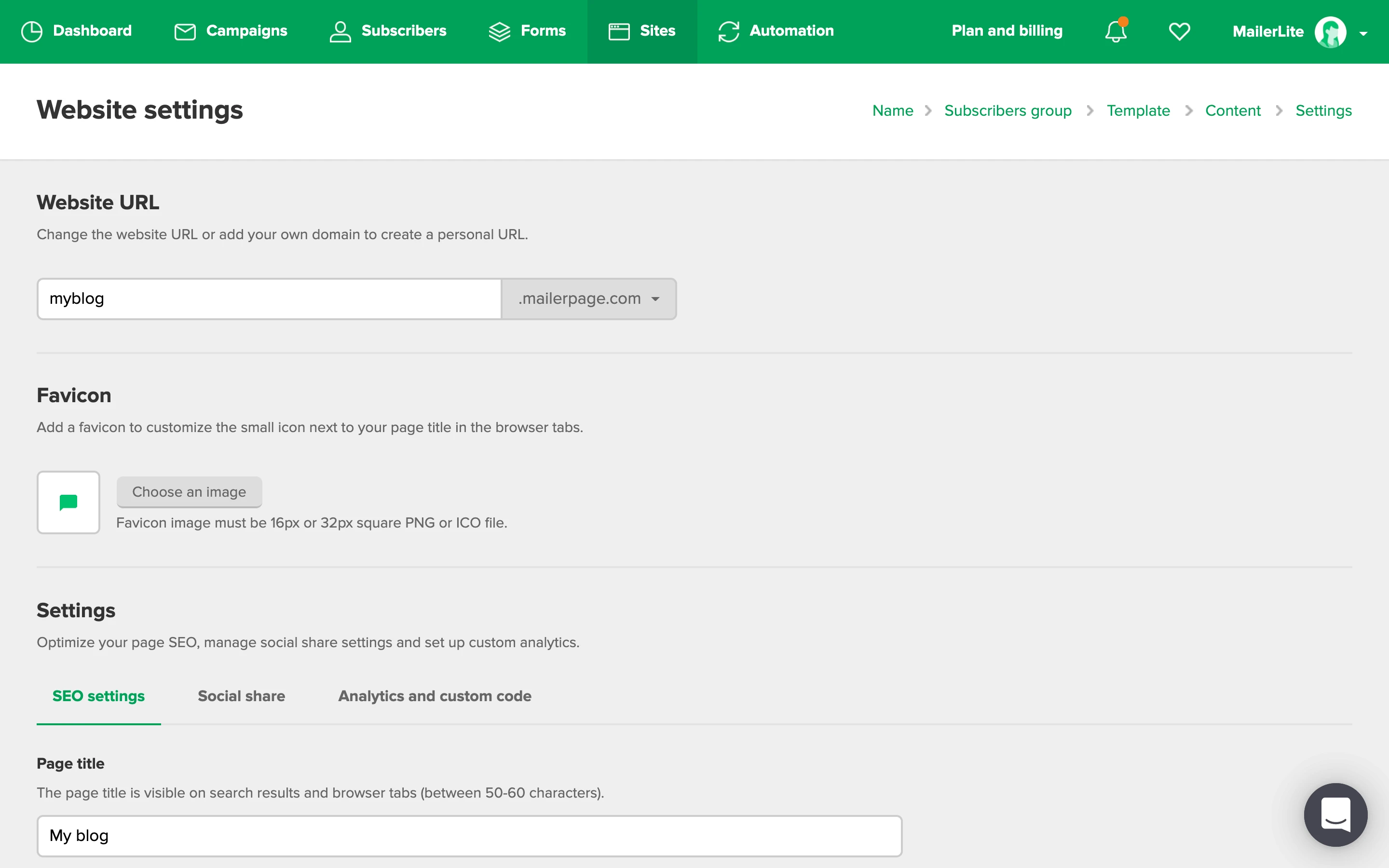This screenshot has height=868, width=1389.
Task: Click the Choose an image button
Action: click(190, 492)
